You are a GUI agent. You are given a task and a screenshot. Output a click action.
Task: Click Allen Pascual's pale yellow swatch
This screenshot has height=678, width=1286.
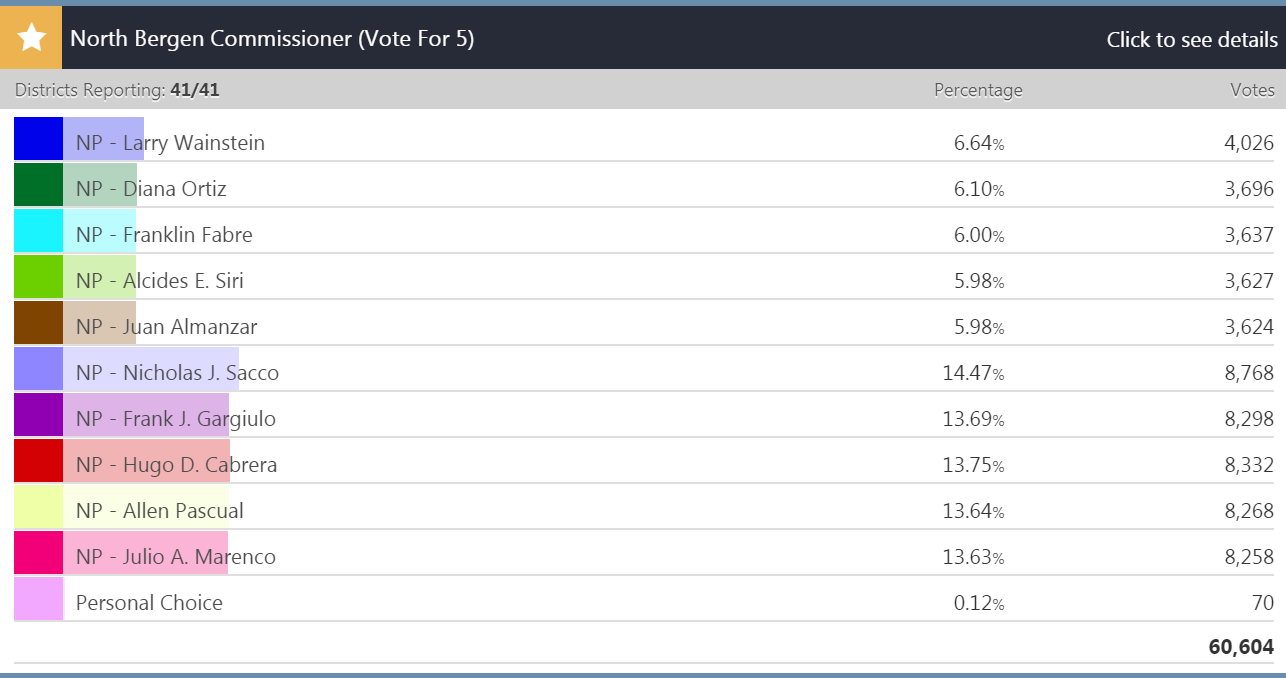coord(39,507)
